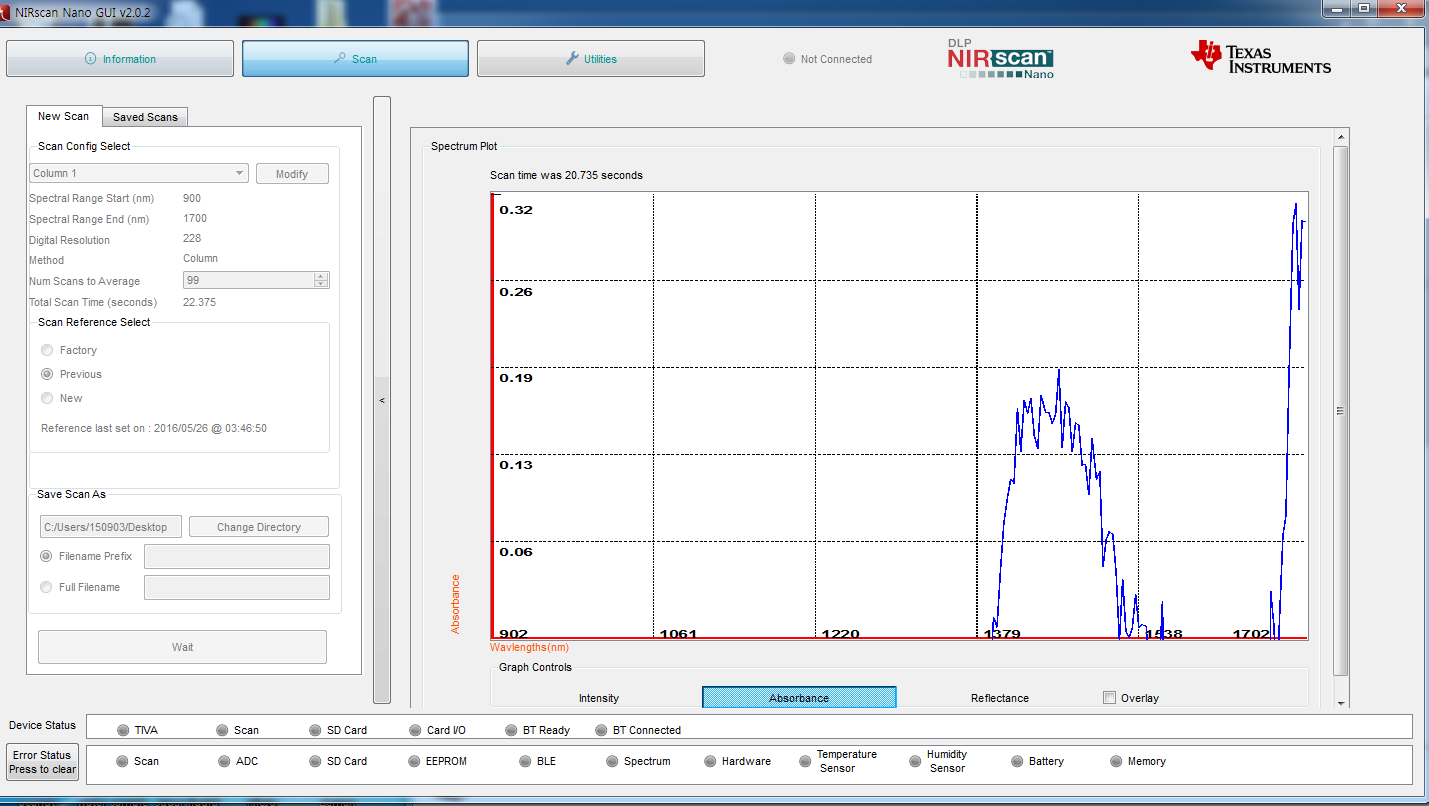Click 'Scan time was 20.735 seconds' text
This screenshot has width=1429, height=806.
[566, 175]
